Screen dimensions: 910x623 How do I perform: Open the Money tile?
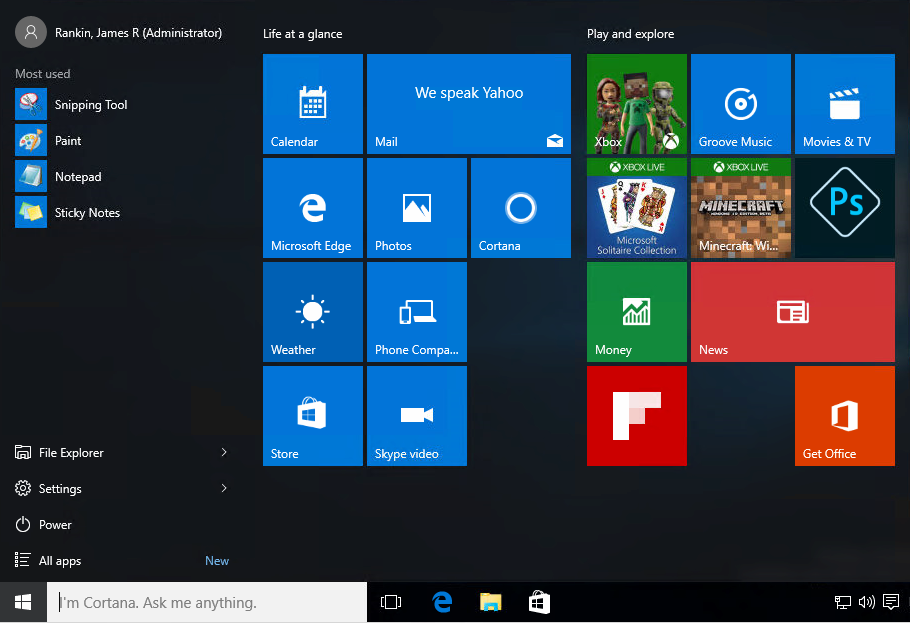click(x=637, y=312)
